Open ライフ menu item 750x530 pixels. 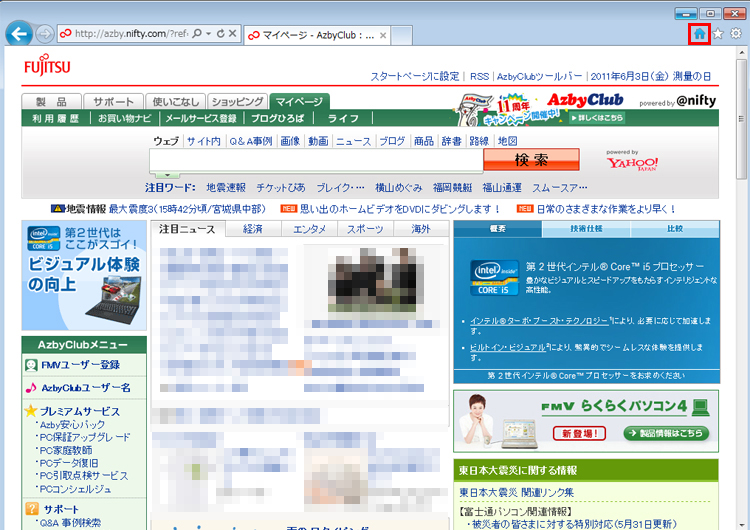click(x=343, y=118)
